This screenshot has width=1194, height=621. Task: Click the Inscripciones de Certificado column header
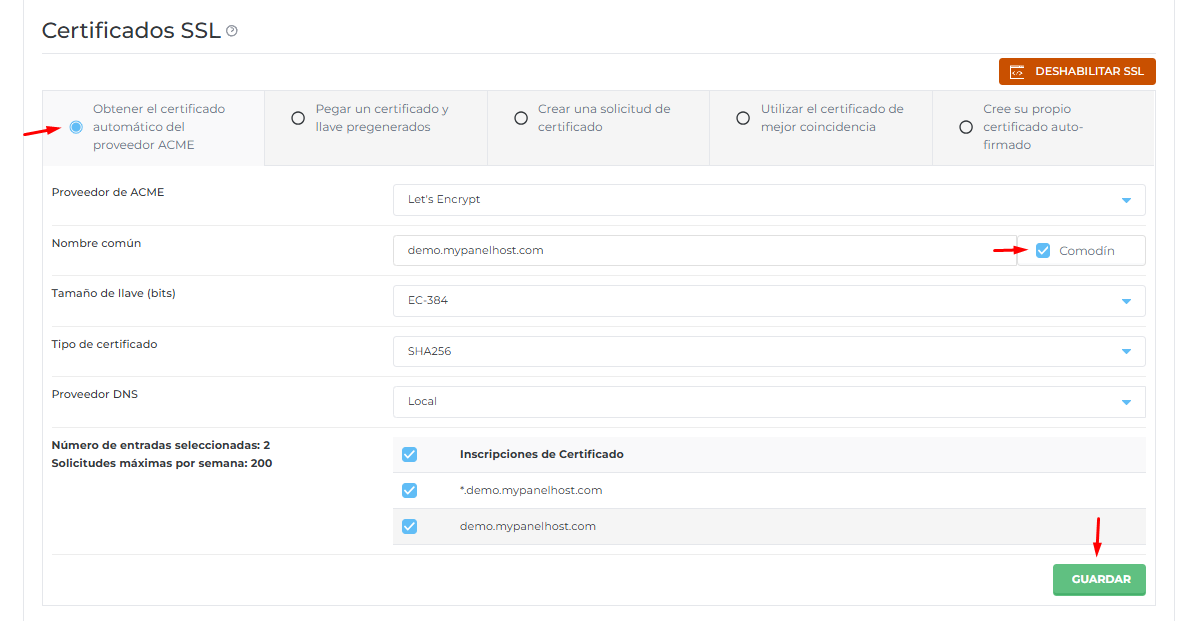click(x=541, y=455)
